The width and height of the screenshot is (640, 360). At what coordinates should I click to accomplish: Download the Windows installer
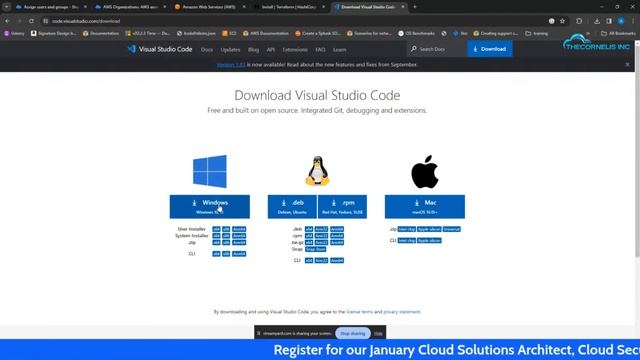[x=210, y=207]
